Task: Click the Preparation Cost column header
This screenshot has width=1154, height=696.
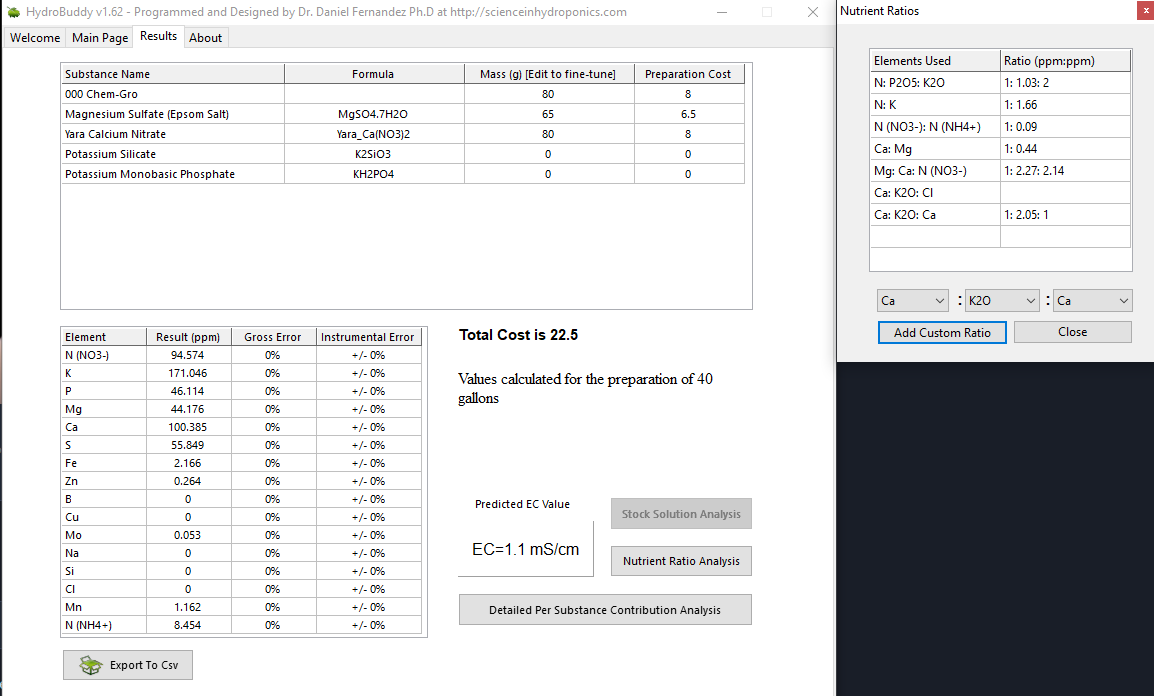Action: tap(689, 74)
